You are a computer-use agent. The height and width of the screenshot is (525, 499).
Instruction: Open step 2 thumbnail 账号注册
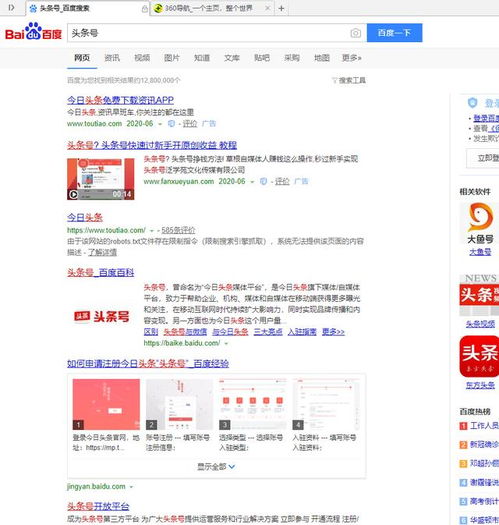180,404
